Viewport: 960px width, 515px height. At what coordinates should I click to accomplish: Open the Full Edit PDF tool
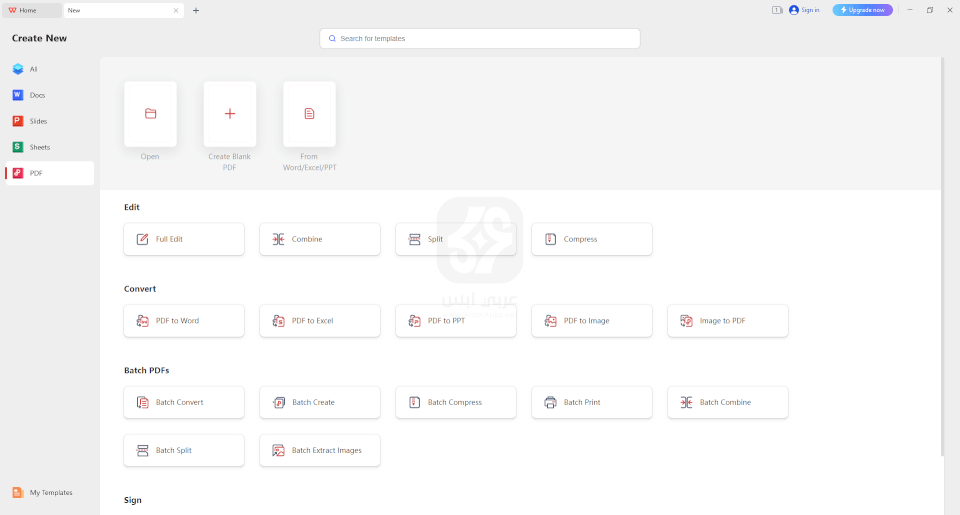pyautogui.click(x=184, y=239)
